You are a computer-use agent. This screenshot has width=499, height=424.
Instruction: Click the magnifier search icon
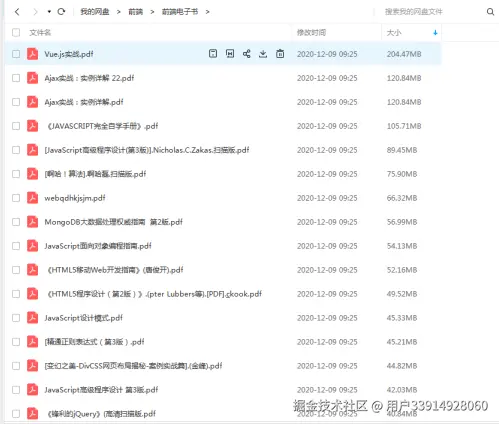[490, 12]
